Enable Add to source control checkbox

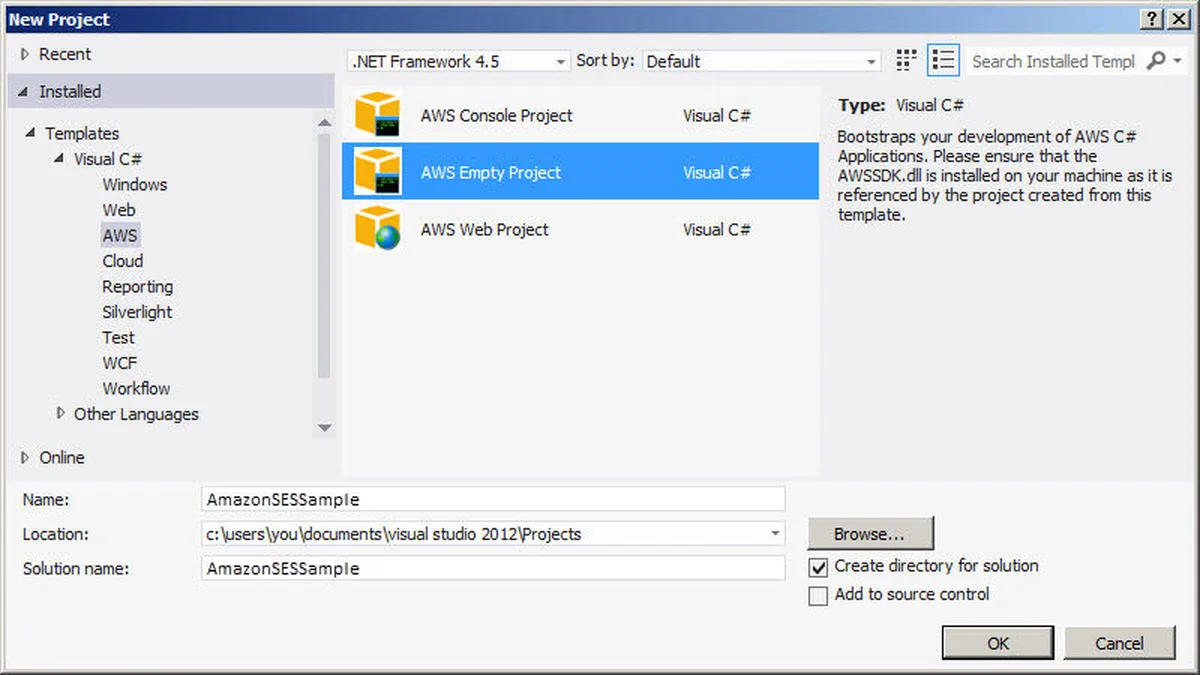coord(818,596)
